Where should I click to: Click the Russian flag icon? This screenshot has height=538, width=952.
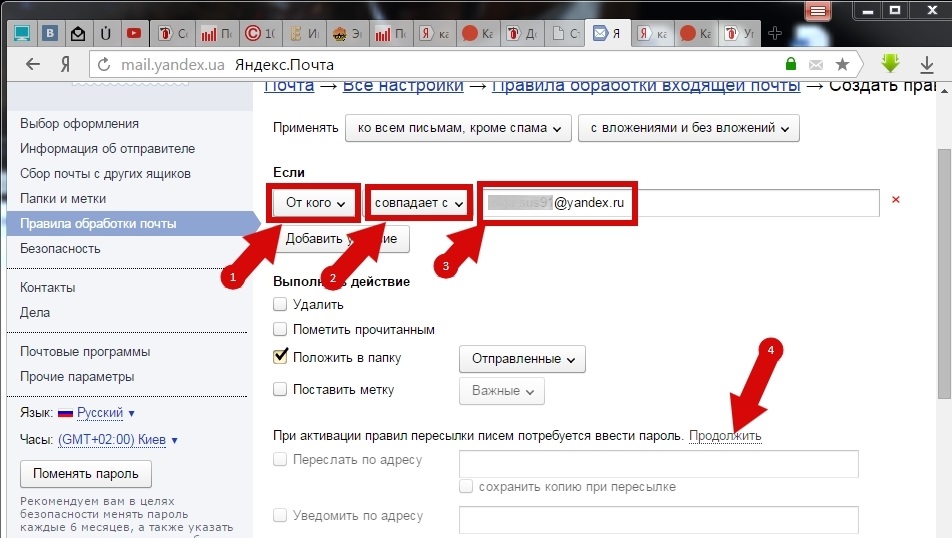tap(65, 414)
